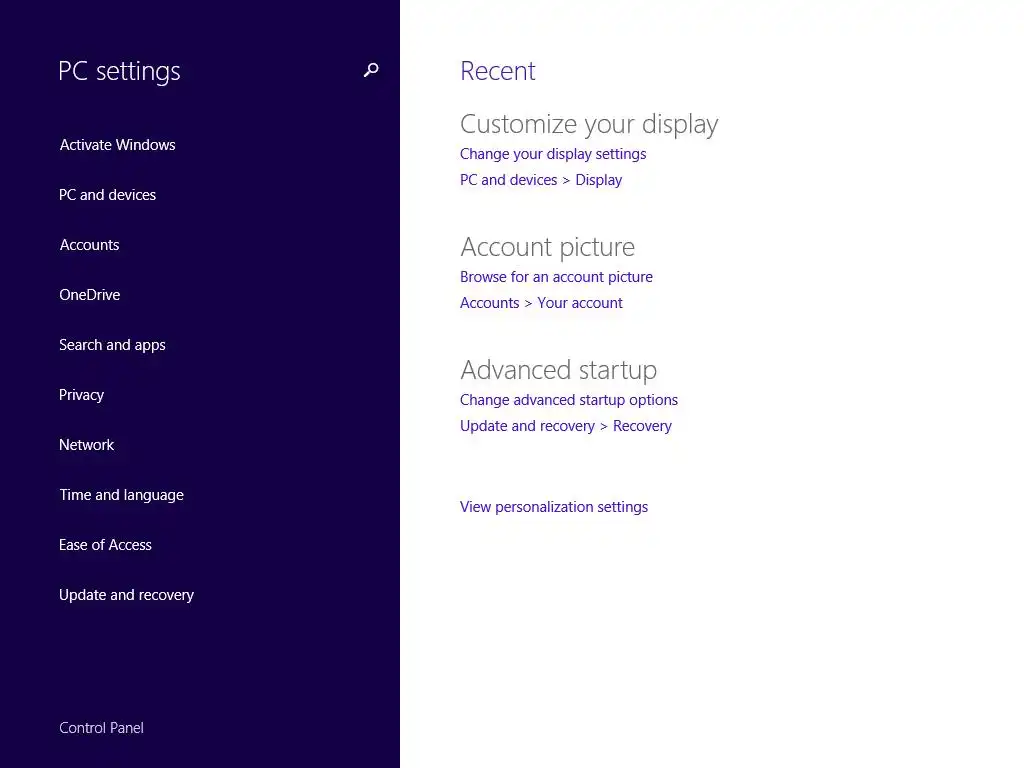The height and width of the screenshot is (768, 1024).
Task: Follow Update and recovery > Recovery link
Action: [x=566, y=426]
